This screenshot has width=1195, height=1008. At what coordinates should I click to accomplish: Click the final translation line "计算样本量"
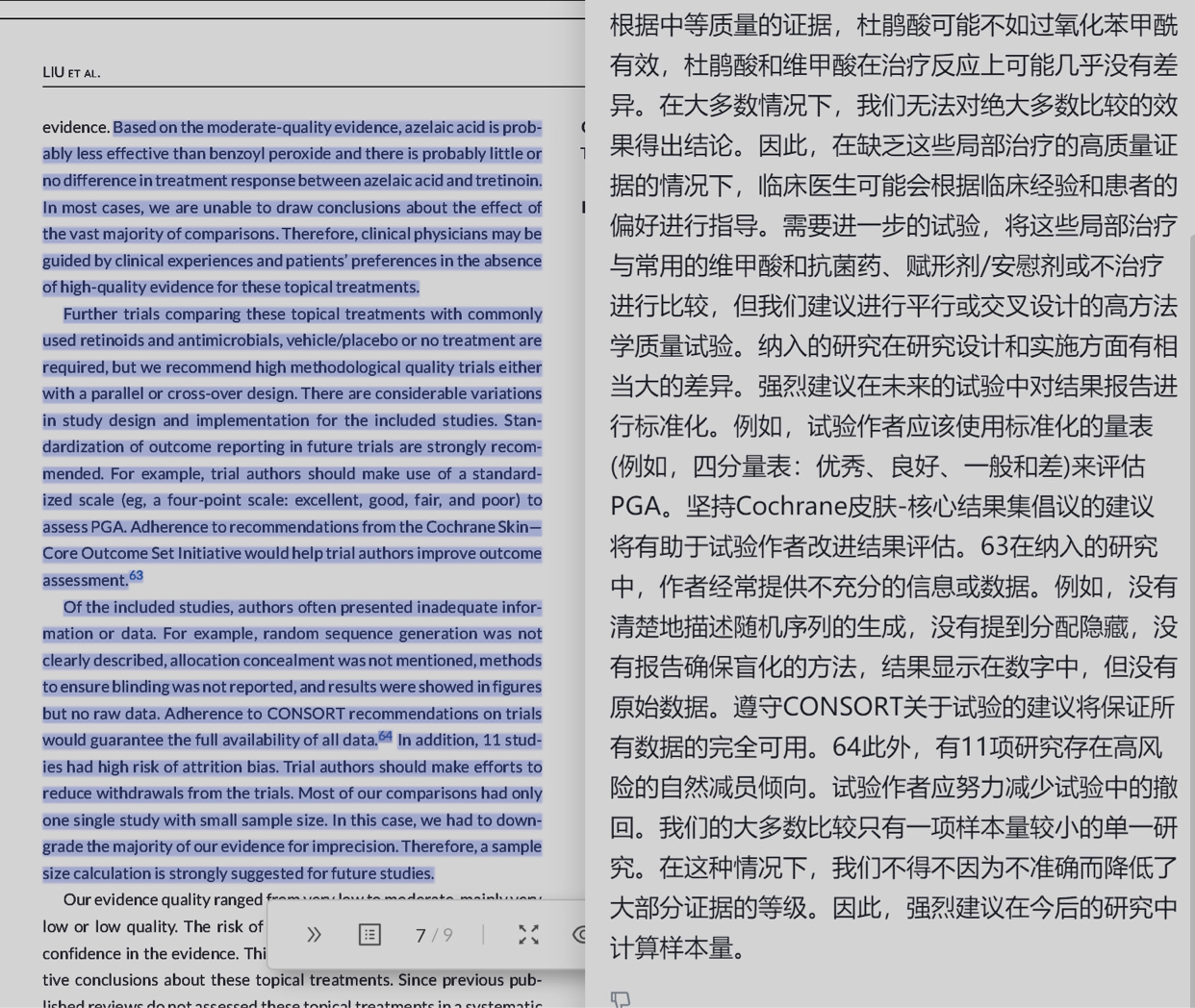coord(677,948)
